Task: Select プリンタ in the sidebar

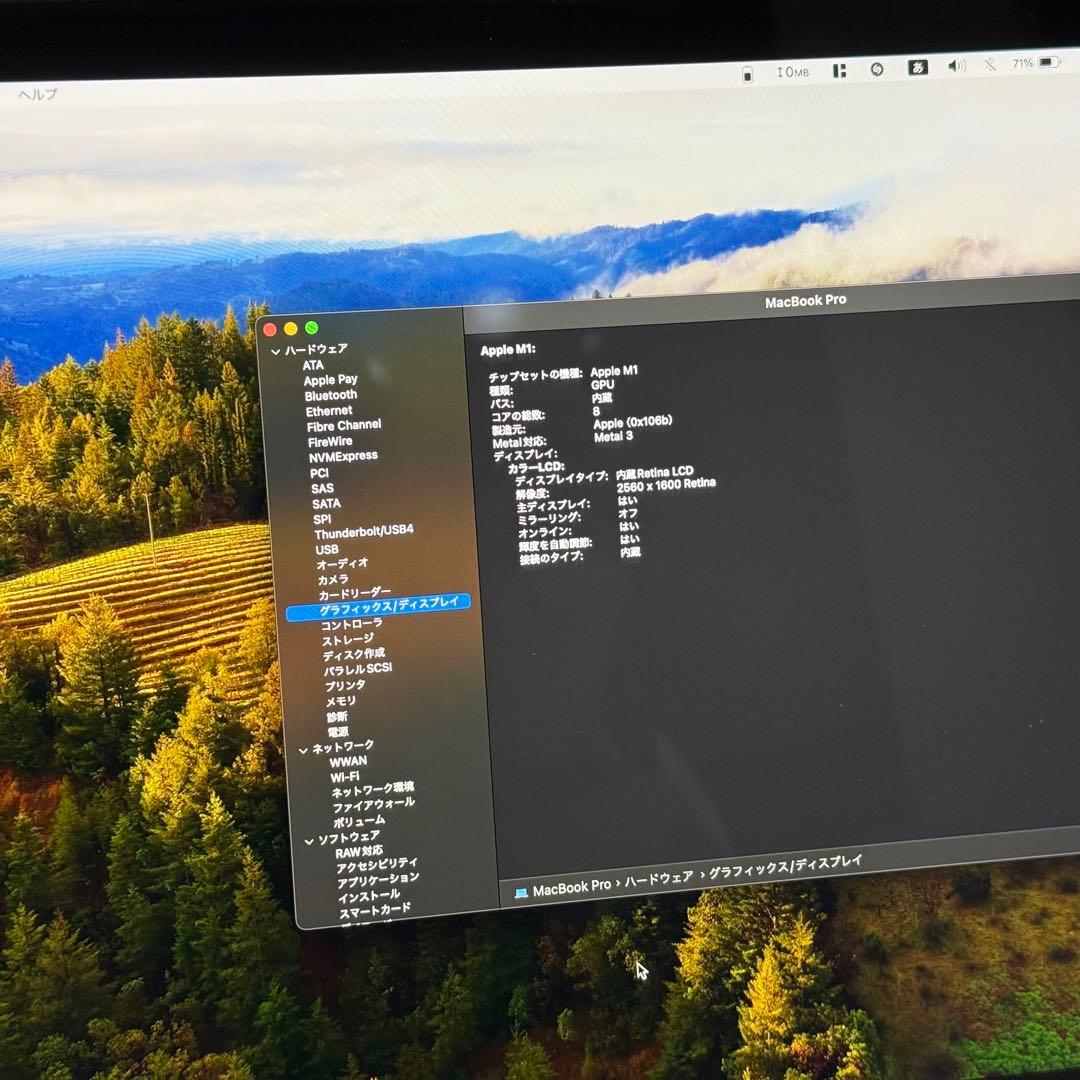Action: (x=345, y=685)
